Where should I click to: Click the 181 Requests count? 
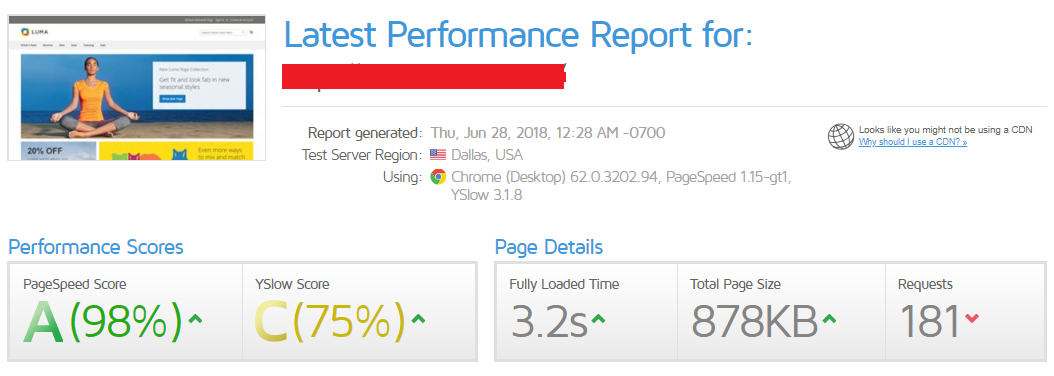(929, 321)
